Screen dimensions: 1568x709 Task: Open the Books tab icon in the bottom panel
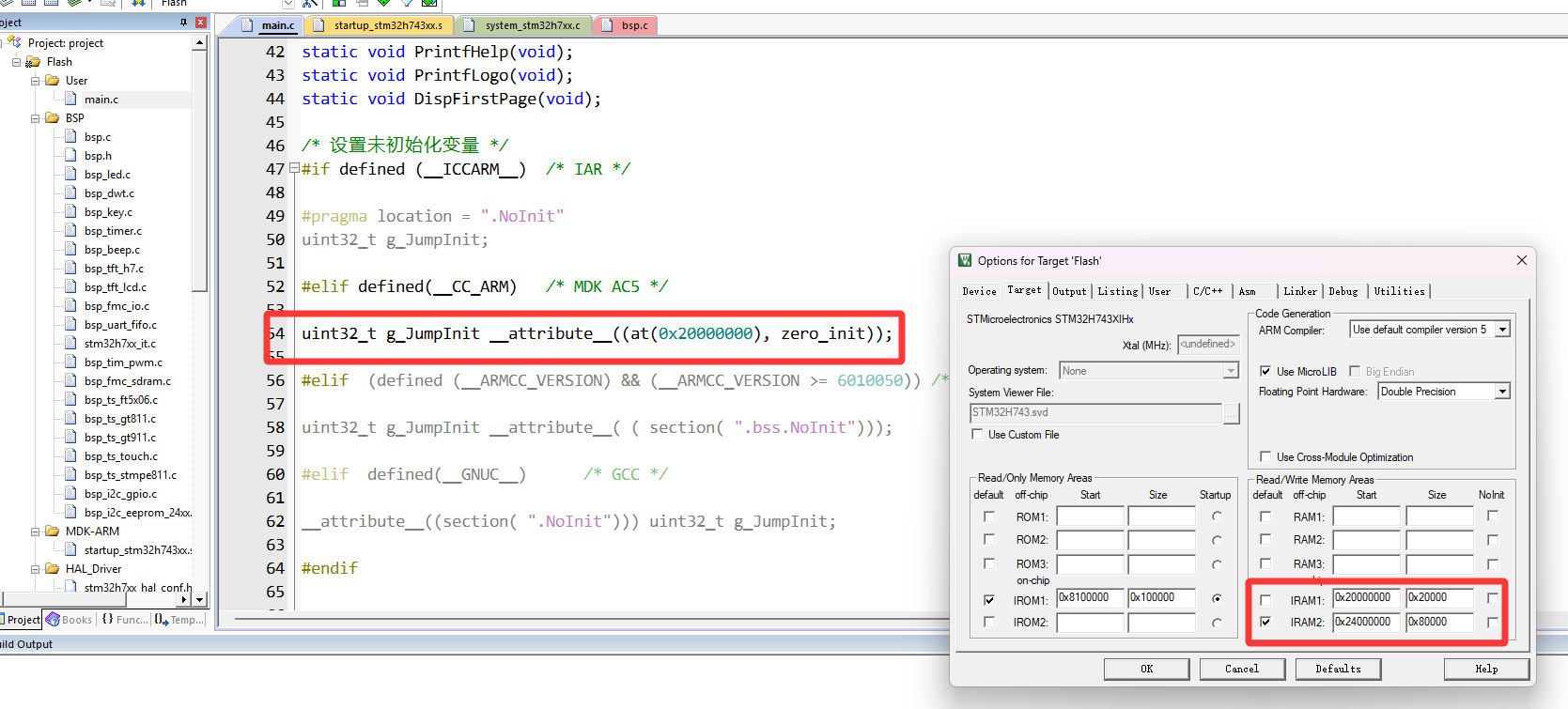[54, 620]
